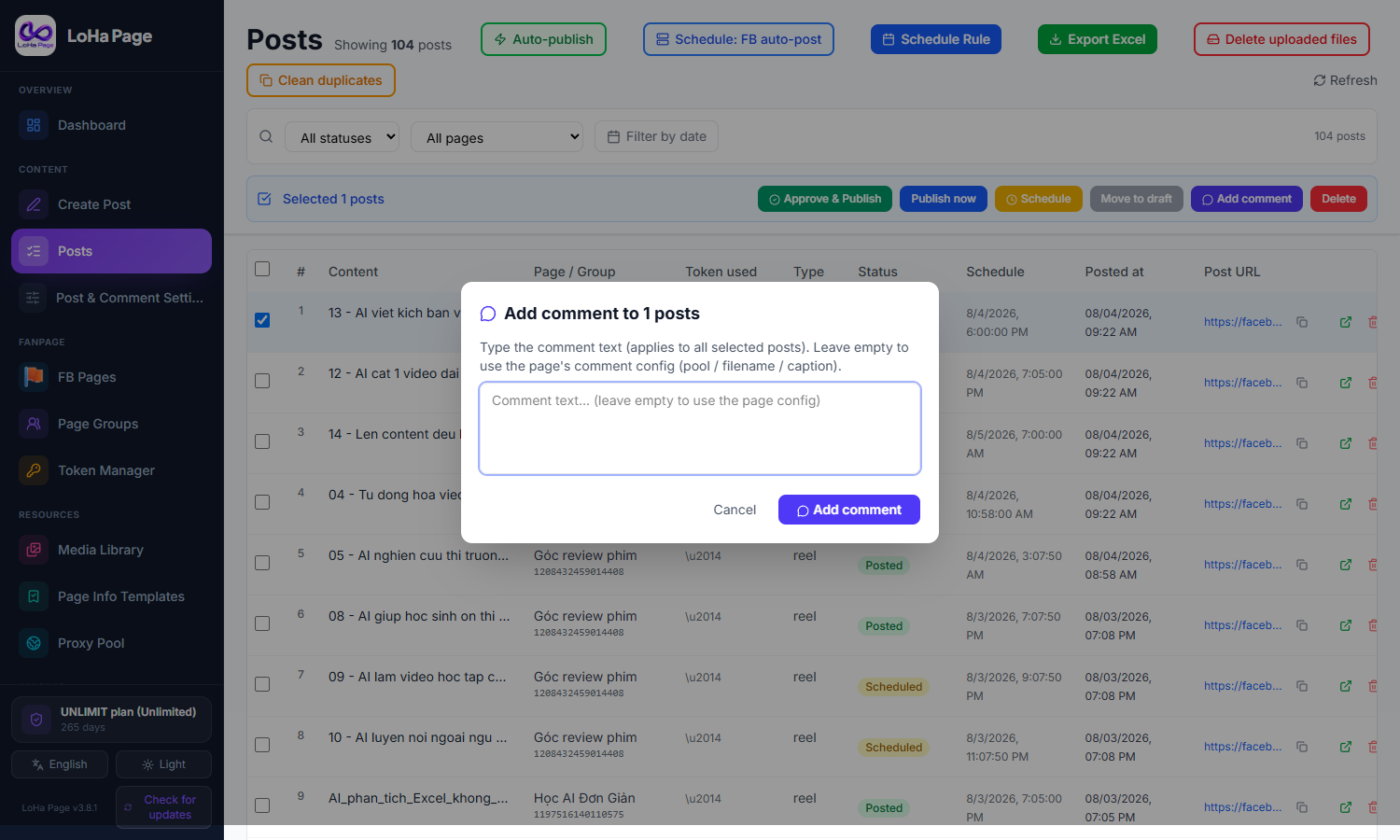This screenshot has height=840, width=1400.
Task: Click Check for updates button
Action: coord(163,807)
